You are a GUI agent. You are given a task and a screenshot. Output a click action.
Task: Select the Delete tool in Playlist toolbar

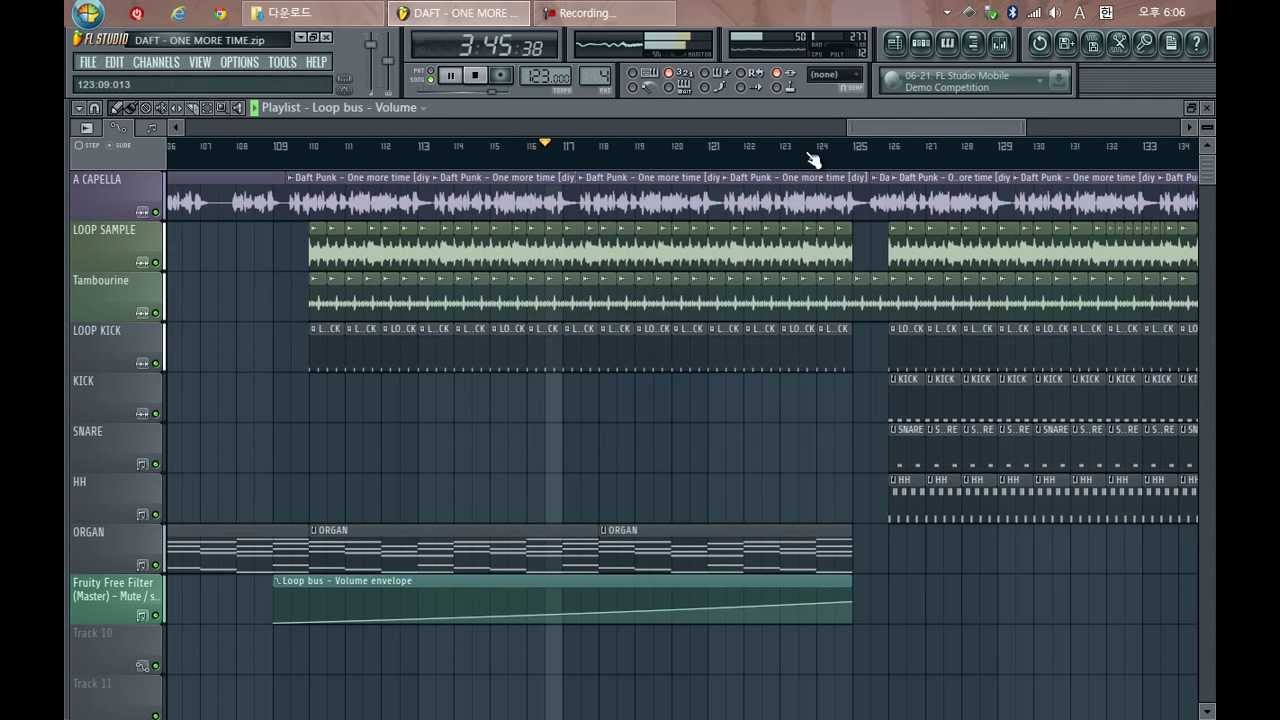(x=146, y=108)
